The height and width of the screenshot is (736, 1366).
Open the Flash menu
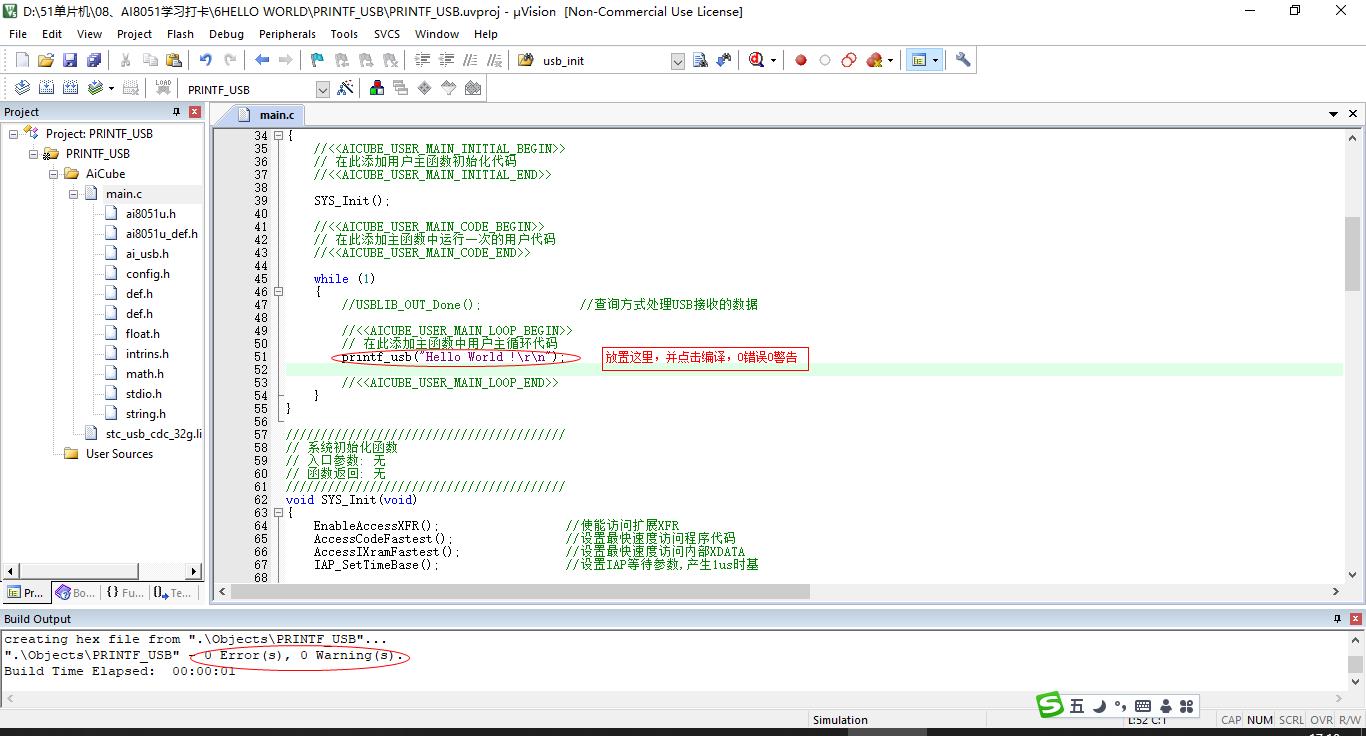tap(180, 33)
